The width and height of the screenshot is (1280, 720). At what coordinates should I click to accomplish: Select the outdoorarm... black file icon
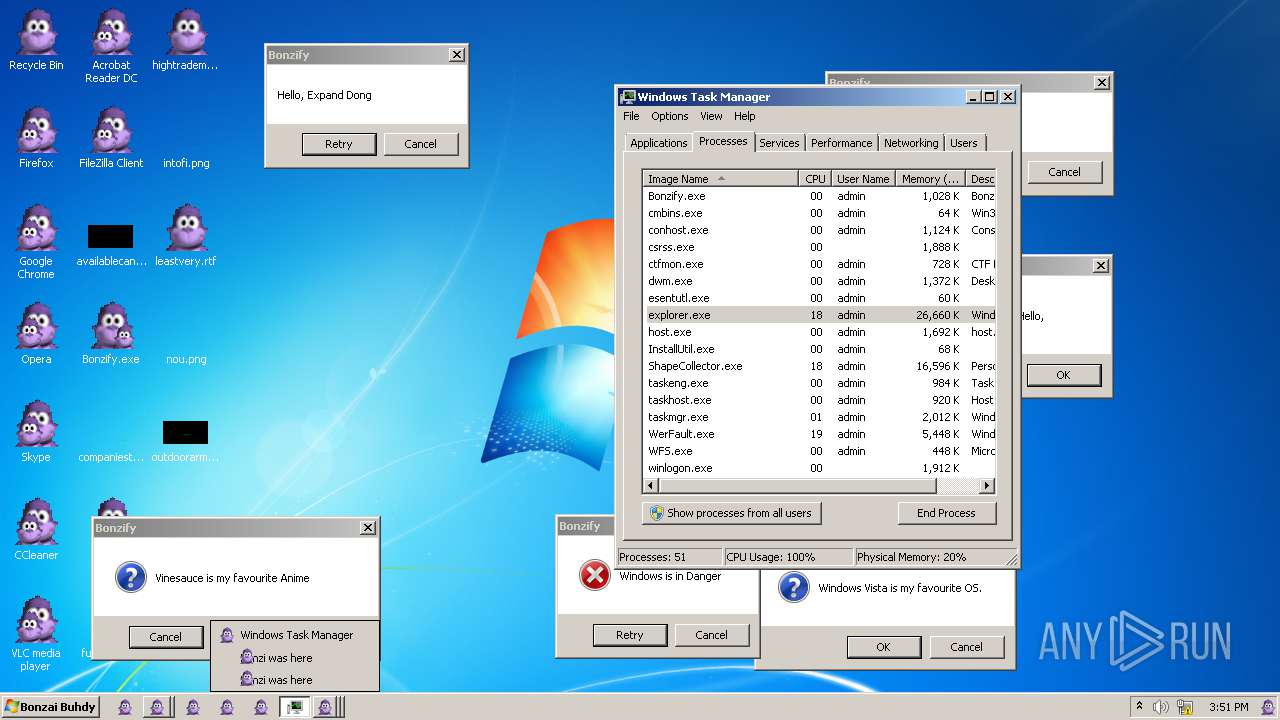(186, 442)
